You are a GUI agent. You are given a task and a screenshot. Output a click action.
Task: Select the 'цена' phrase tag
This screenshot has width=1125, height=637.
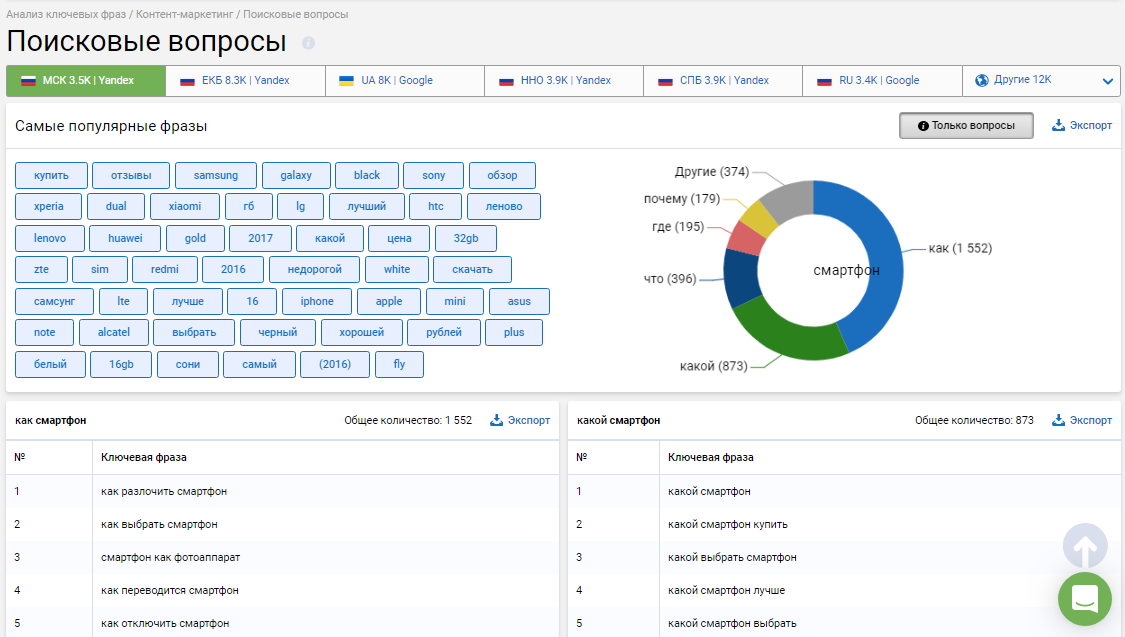(x=399, y=238)
